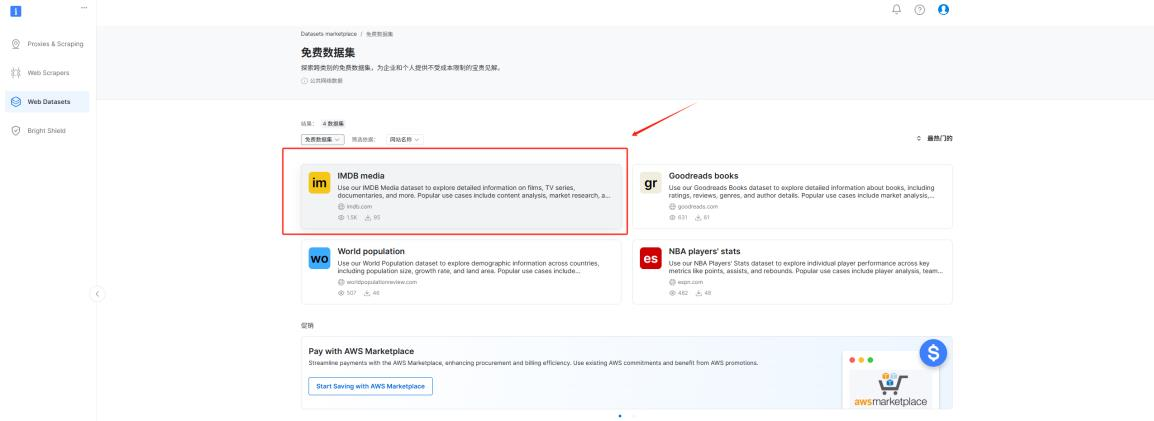This screenshot has height=421, width=1154.
Task: Click the Web Scrapers icon
Action: click(x=15, y=73)
